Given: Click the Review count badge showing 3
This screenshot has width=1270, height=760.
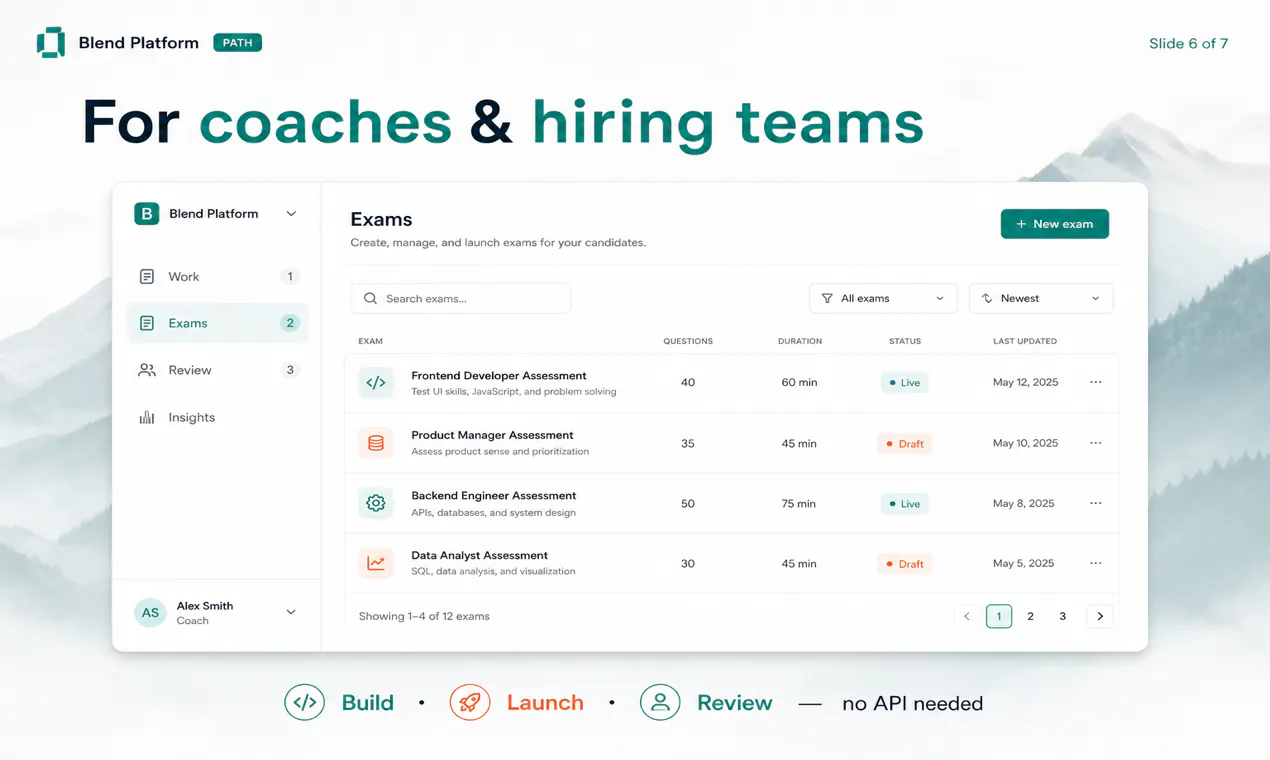Looking at the screenshot, I should (290, 370).
